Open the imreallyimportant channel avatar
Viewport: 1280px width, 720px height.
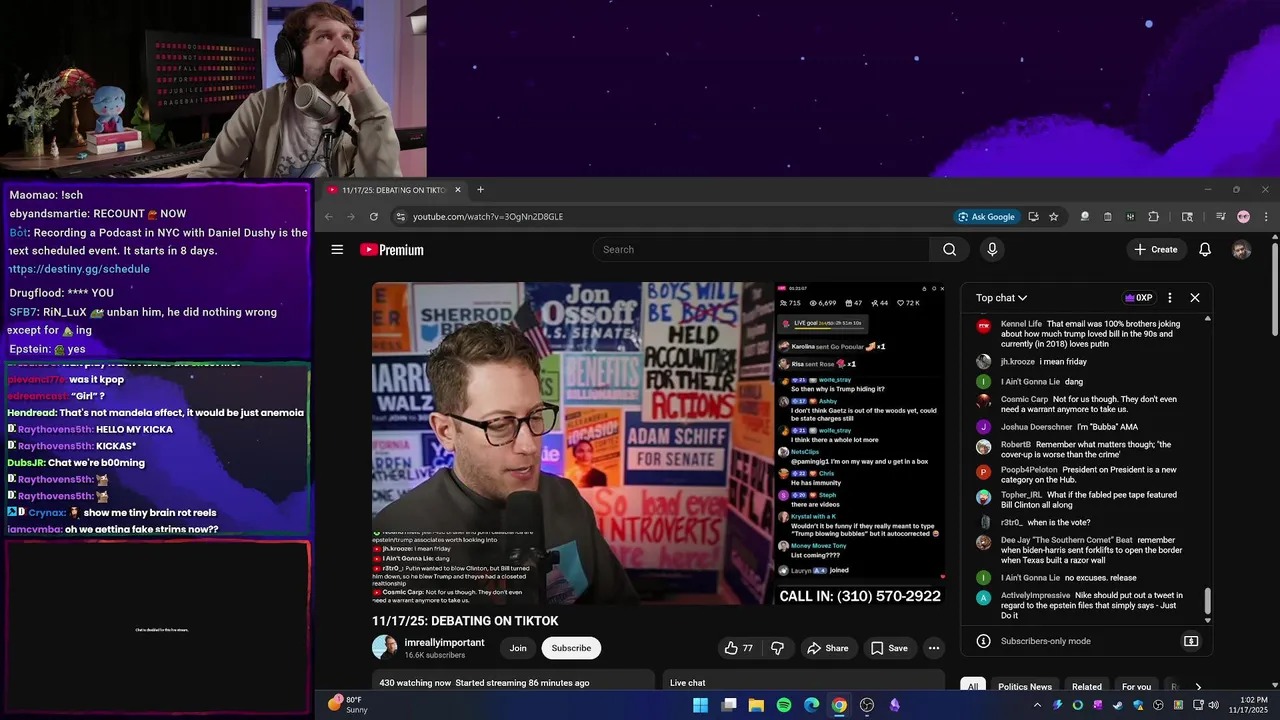click(384, 648)
